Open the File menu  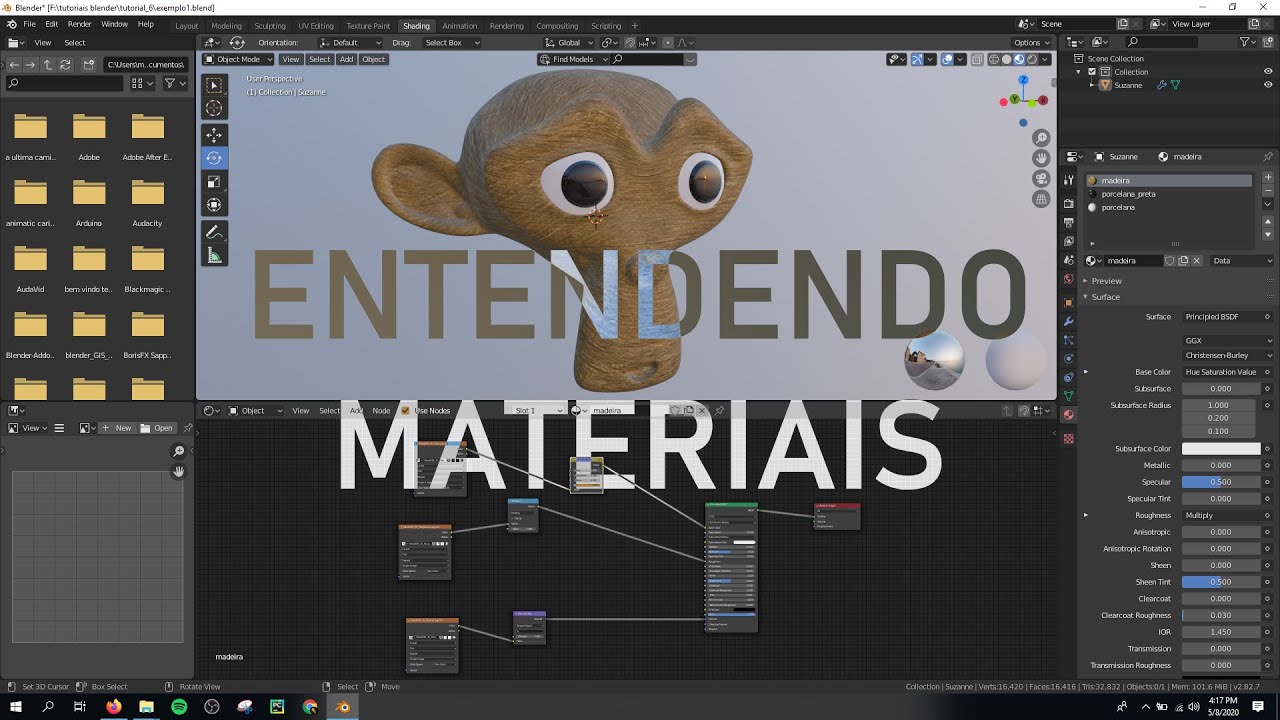tap(29, 24)
